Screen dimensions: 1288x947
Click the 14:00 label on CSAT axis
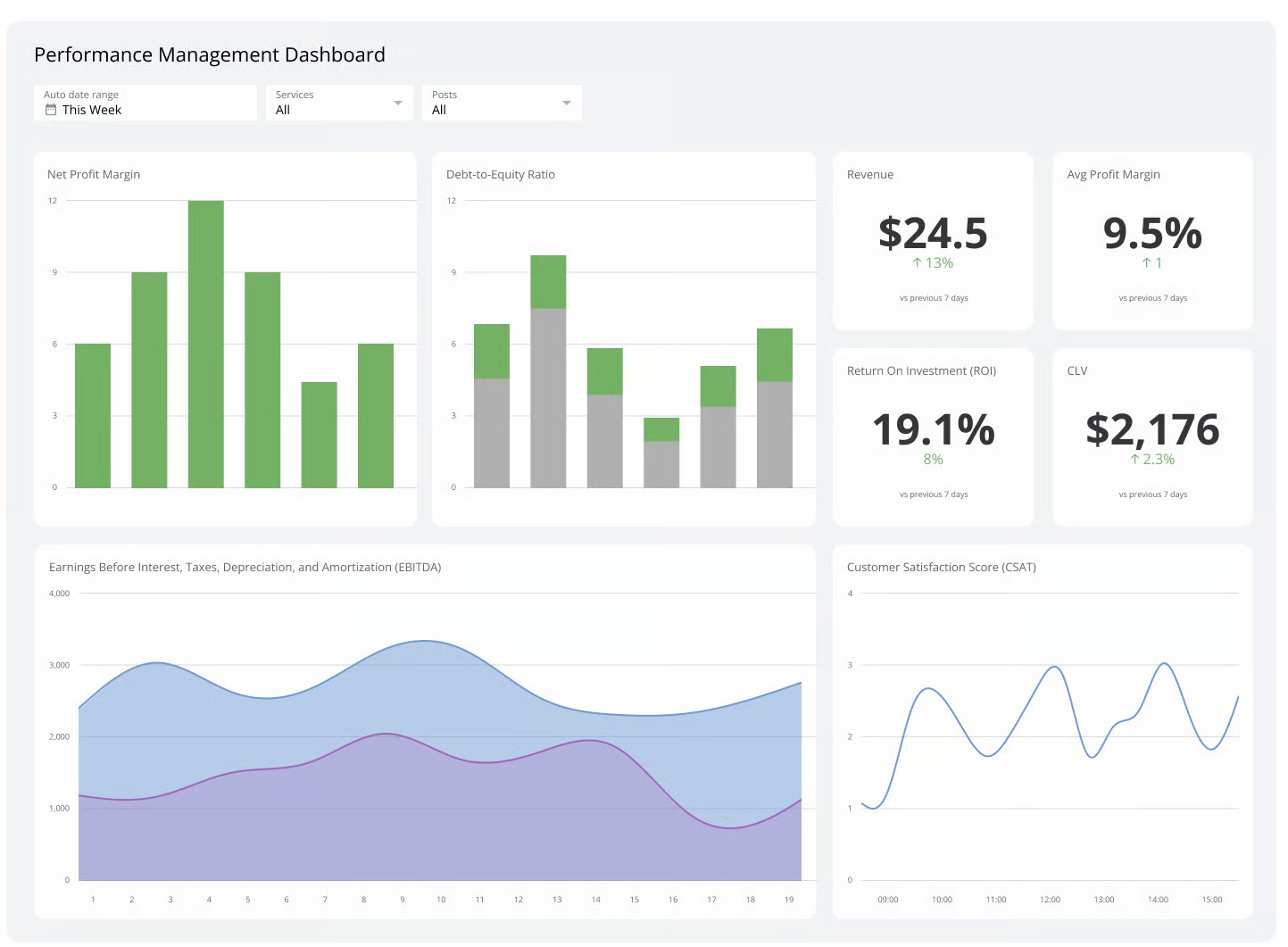coord(1158,900)
